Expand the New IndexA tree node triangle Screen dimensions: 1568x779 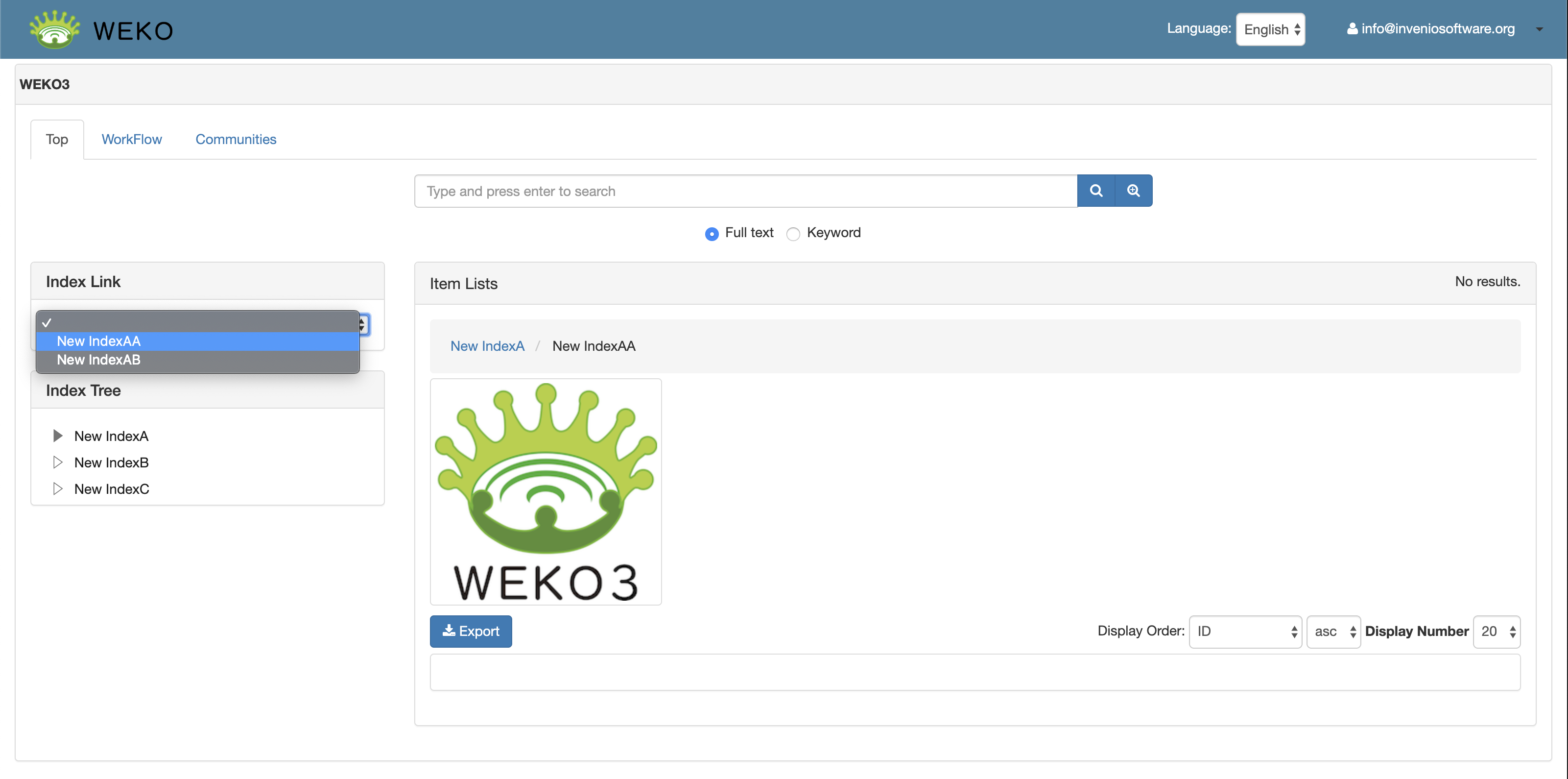pos(58,436)
